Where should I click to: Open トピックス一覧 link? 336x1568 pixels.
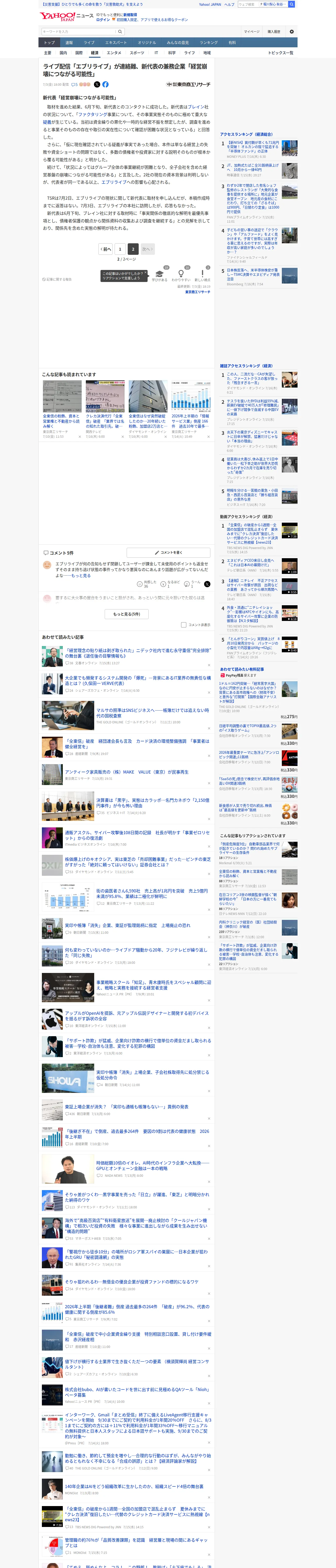[281, 53]
